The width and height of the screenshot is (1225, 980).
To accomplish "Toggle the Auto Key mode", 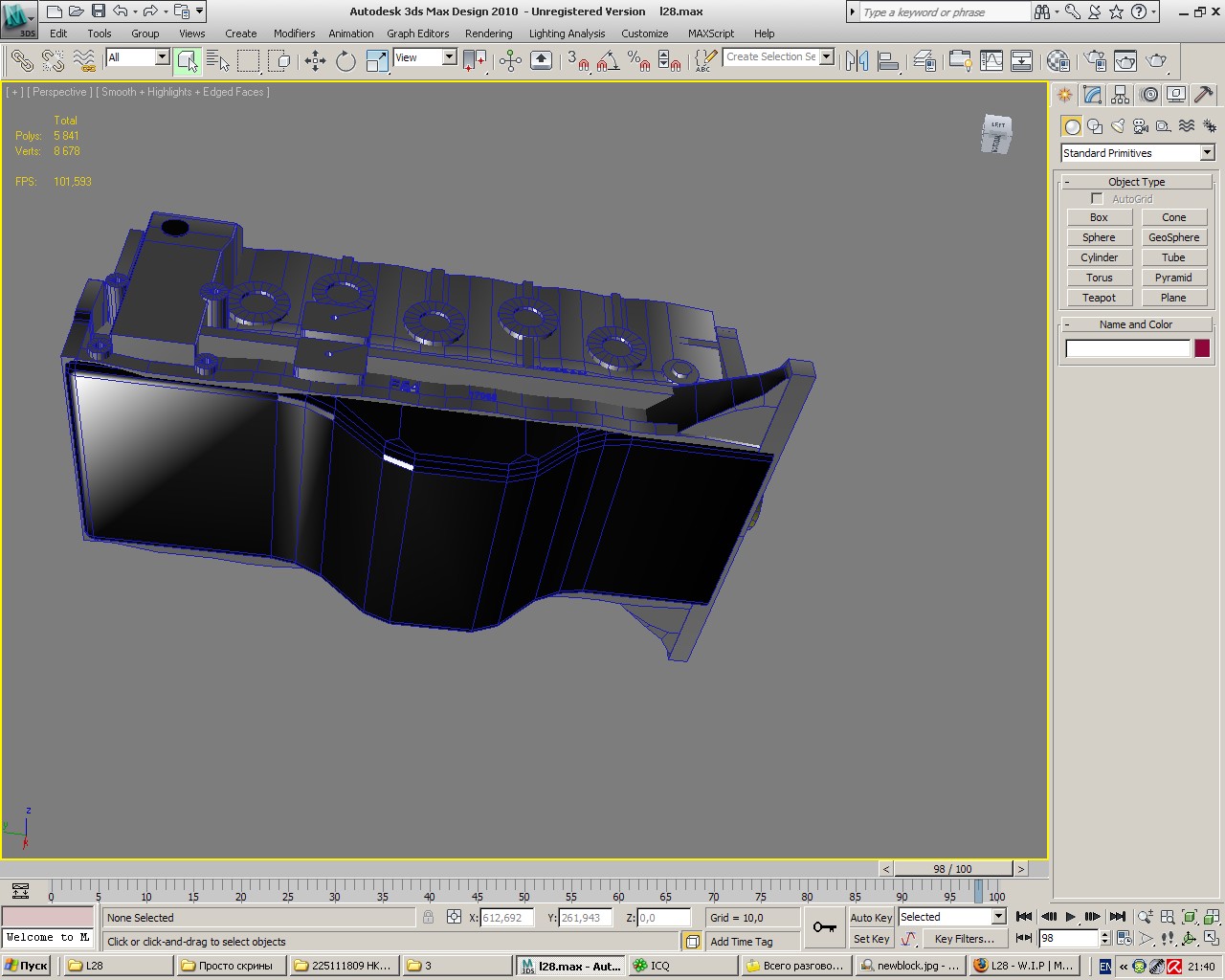I will pyautogui.click(x=871, y=917).
